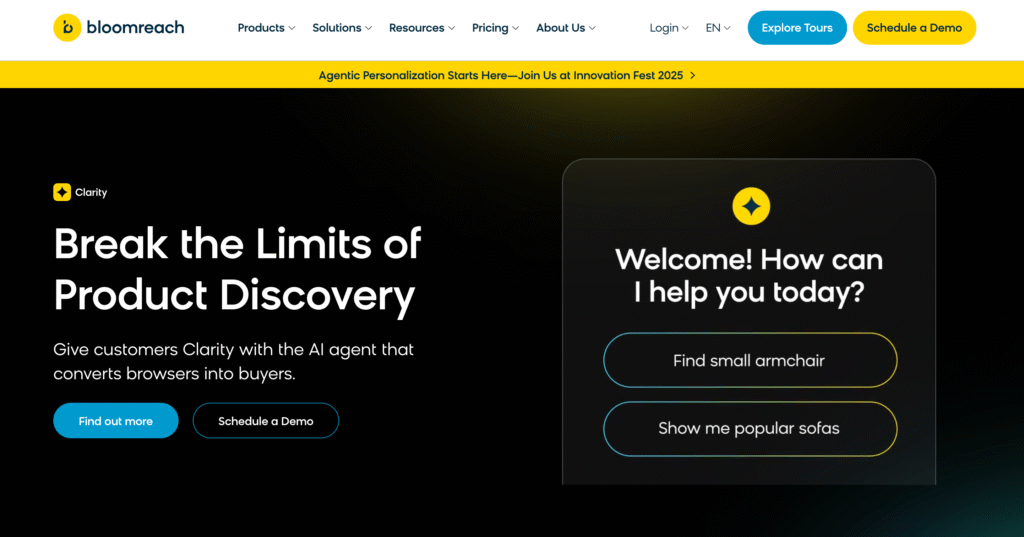Select the Find small armchair suggestion
The width and height of the screenshot is (1024, 537).
click(x=750, y=361)
